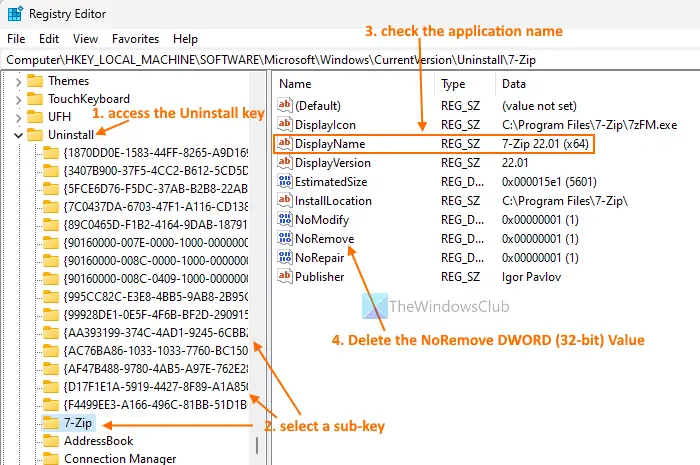Click the tree pane vertical scrollbar thumb
700x465 pixels.
tap(257, 445)
